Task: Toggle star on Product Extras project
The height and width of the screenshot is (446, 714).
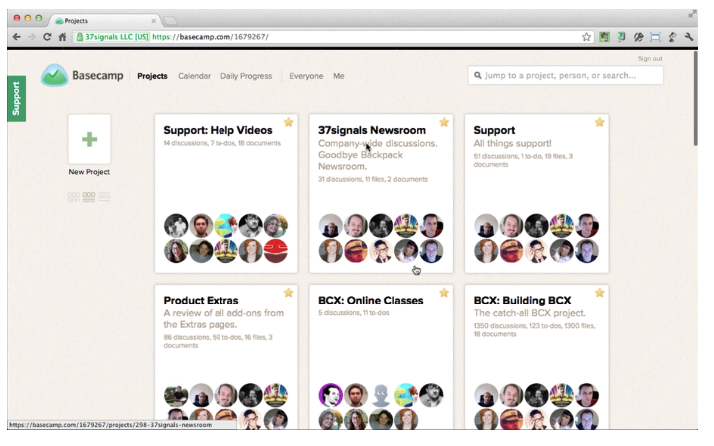Action: point(288,293)
